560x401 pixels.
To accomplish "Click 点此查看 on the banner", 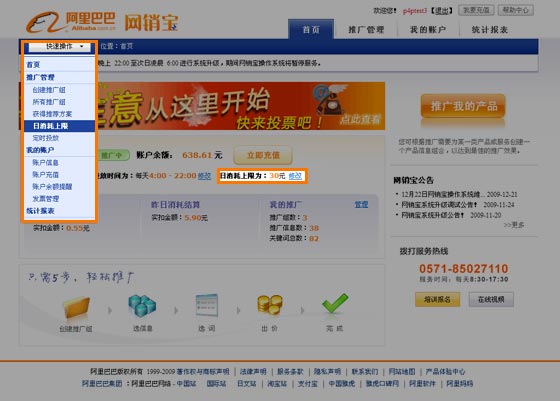I will click(x=360, y=120).
